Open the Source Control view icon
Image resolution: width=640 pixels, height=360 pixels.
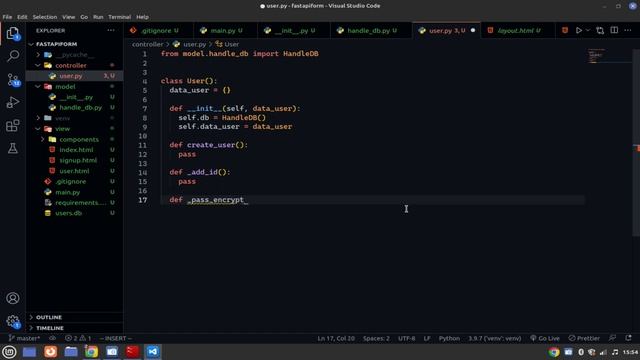pyautogui.click(x=13, y=79)
